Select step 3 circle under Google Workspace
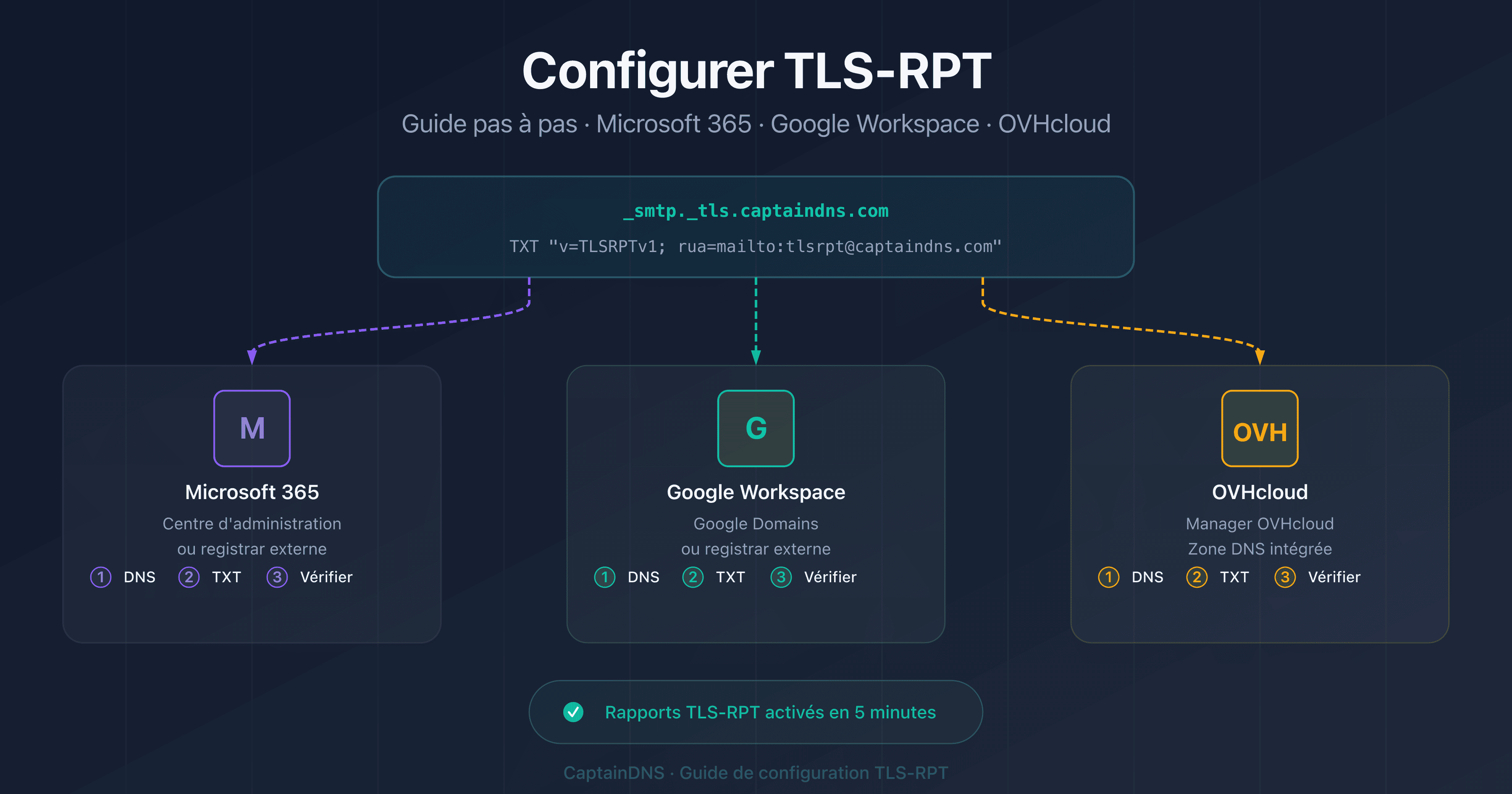The image size is (1512, 794). pos(781,577)
